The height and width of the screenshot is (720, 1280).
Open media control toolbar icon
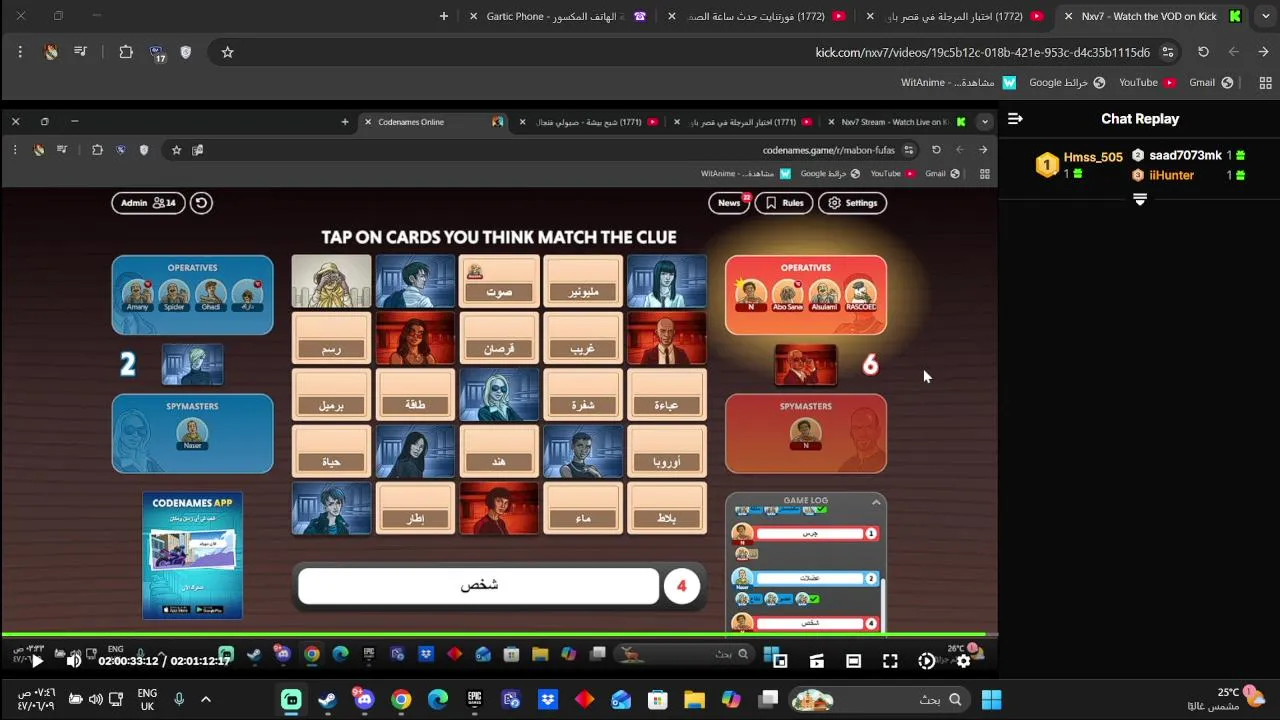click(80, 52)
